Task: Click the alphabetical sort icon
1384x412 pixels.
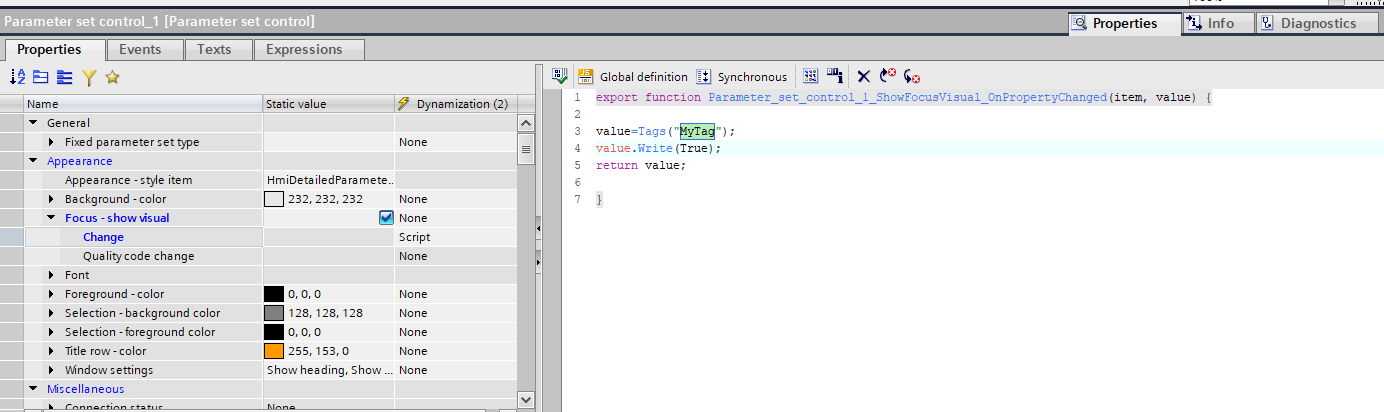Action: 18,77
